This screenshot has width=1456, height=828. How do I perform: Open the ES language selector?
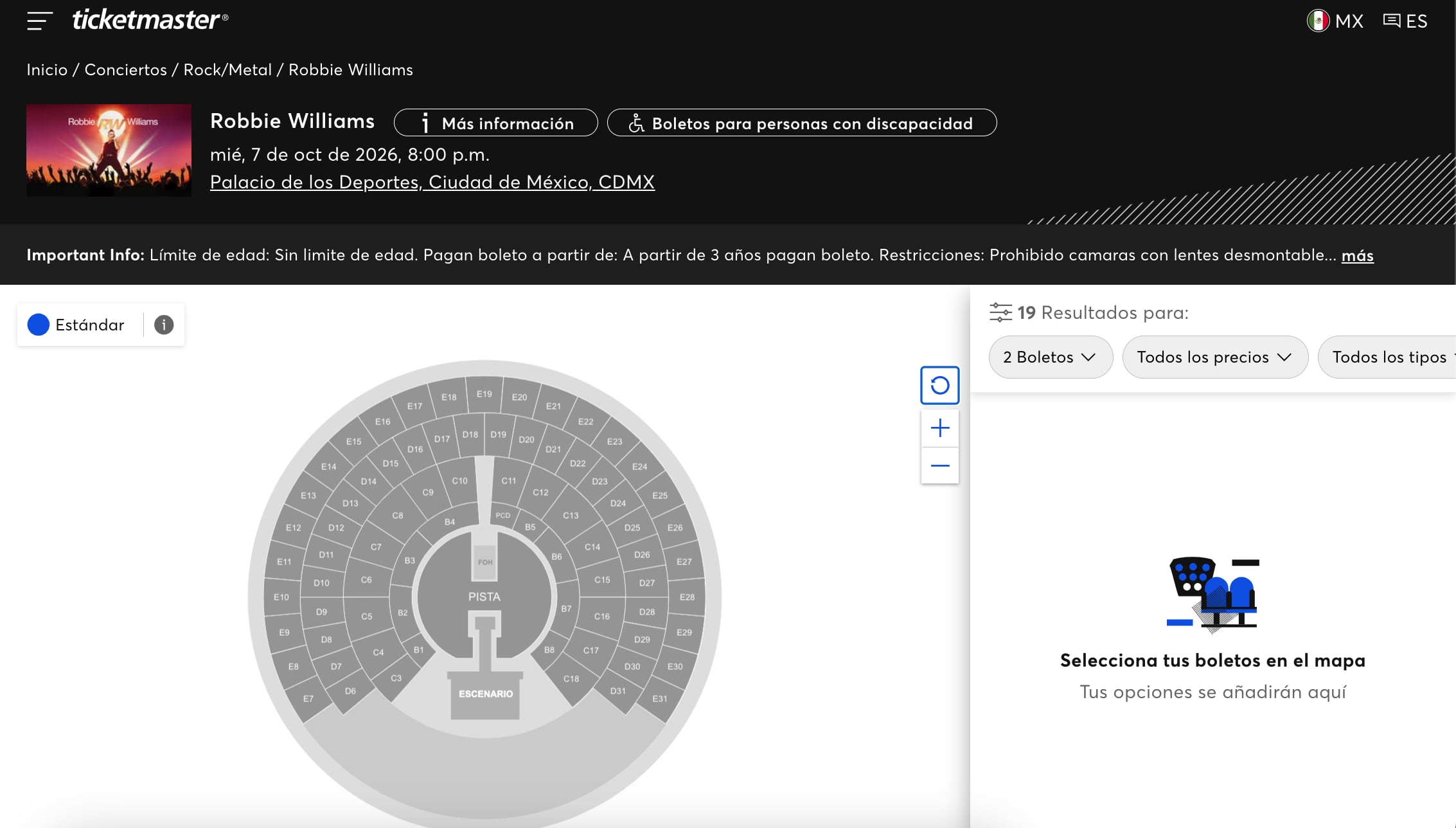(1406, 21)
